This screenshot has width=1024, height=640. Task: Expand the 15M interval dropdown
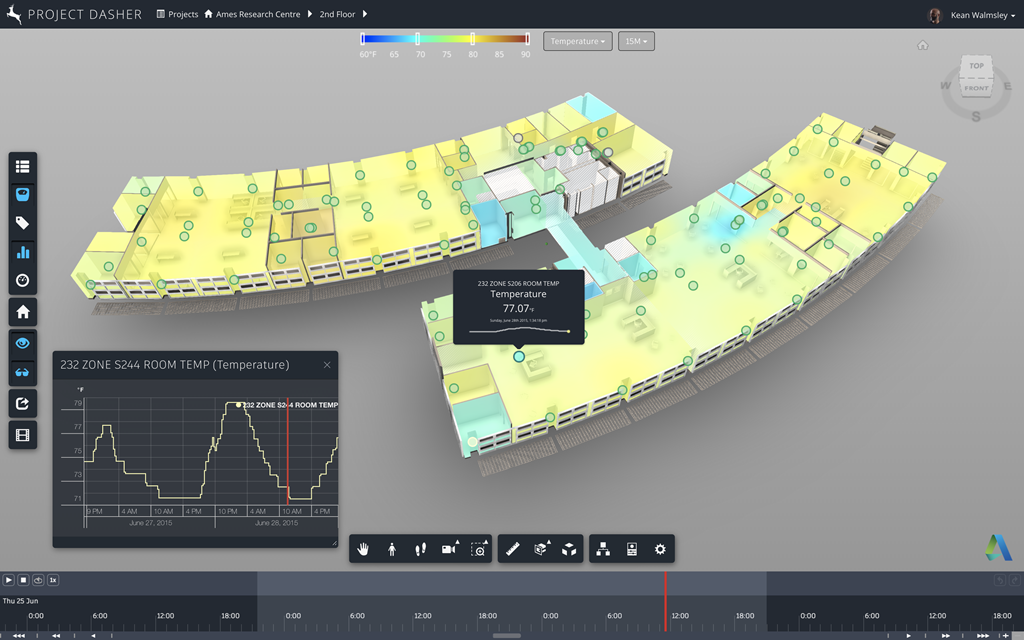tap(636, 41)
